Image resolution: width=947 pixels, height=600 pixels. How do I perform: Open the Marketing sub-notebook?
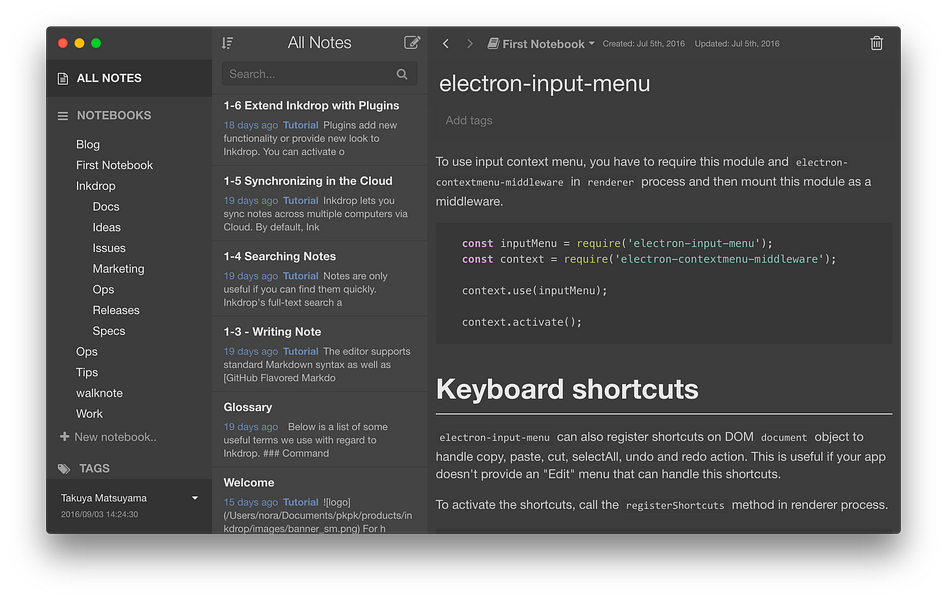tap(118, 268)
